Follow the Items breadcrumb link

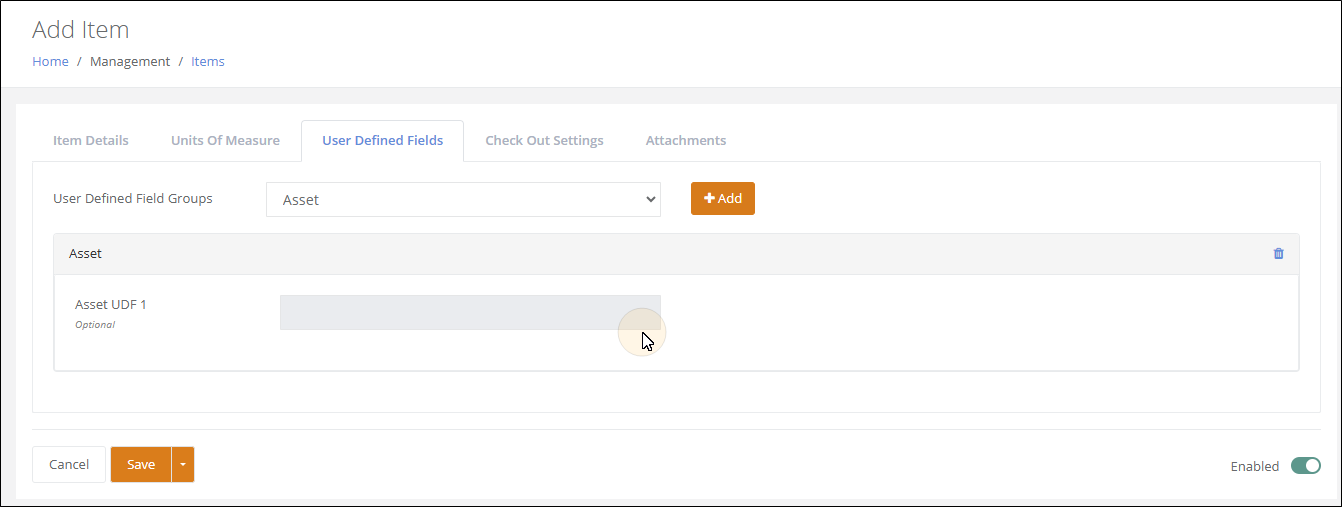pyautogui.click(x=208, y=61)
